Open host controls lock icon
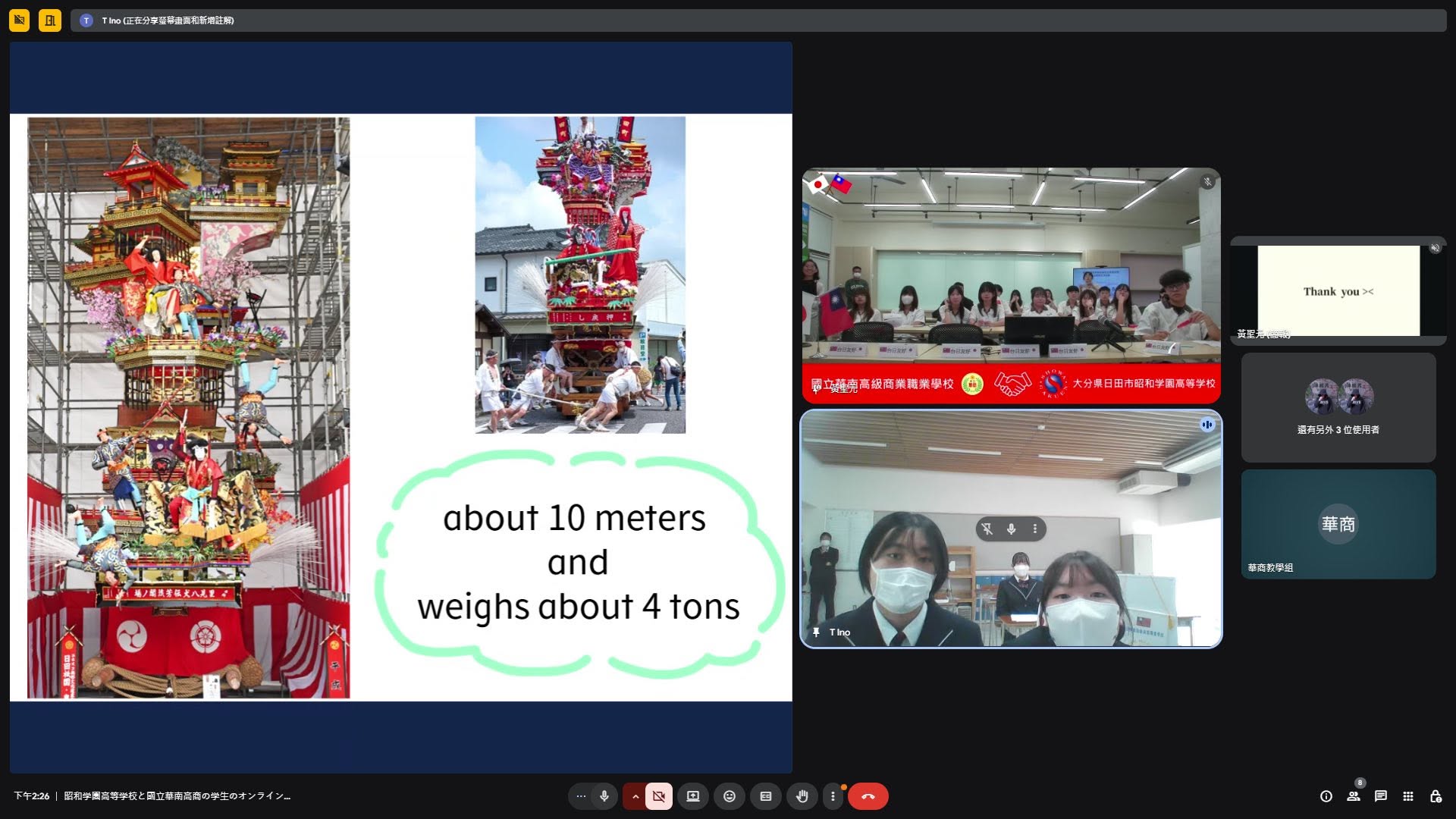 1436,796
